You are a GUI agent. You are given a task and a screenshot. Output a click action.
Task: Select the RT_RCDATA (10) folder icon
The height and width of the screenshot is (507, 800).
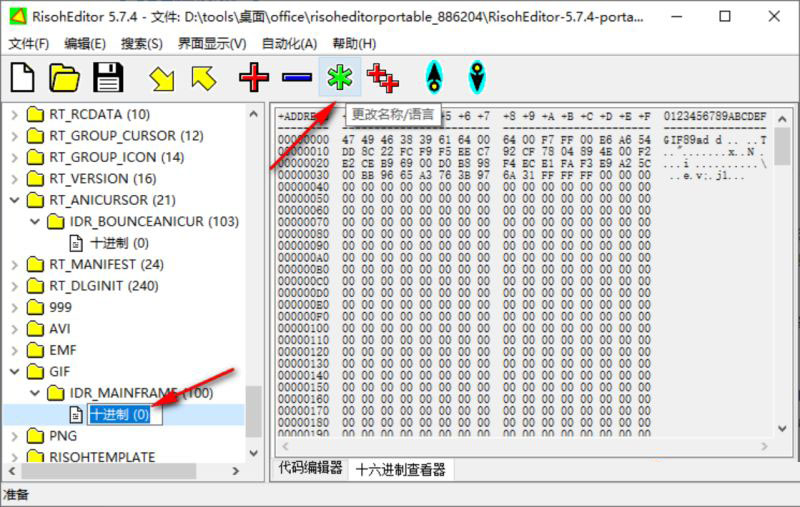click(35, 114)
